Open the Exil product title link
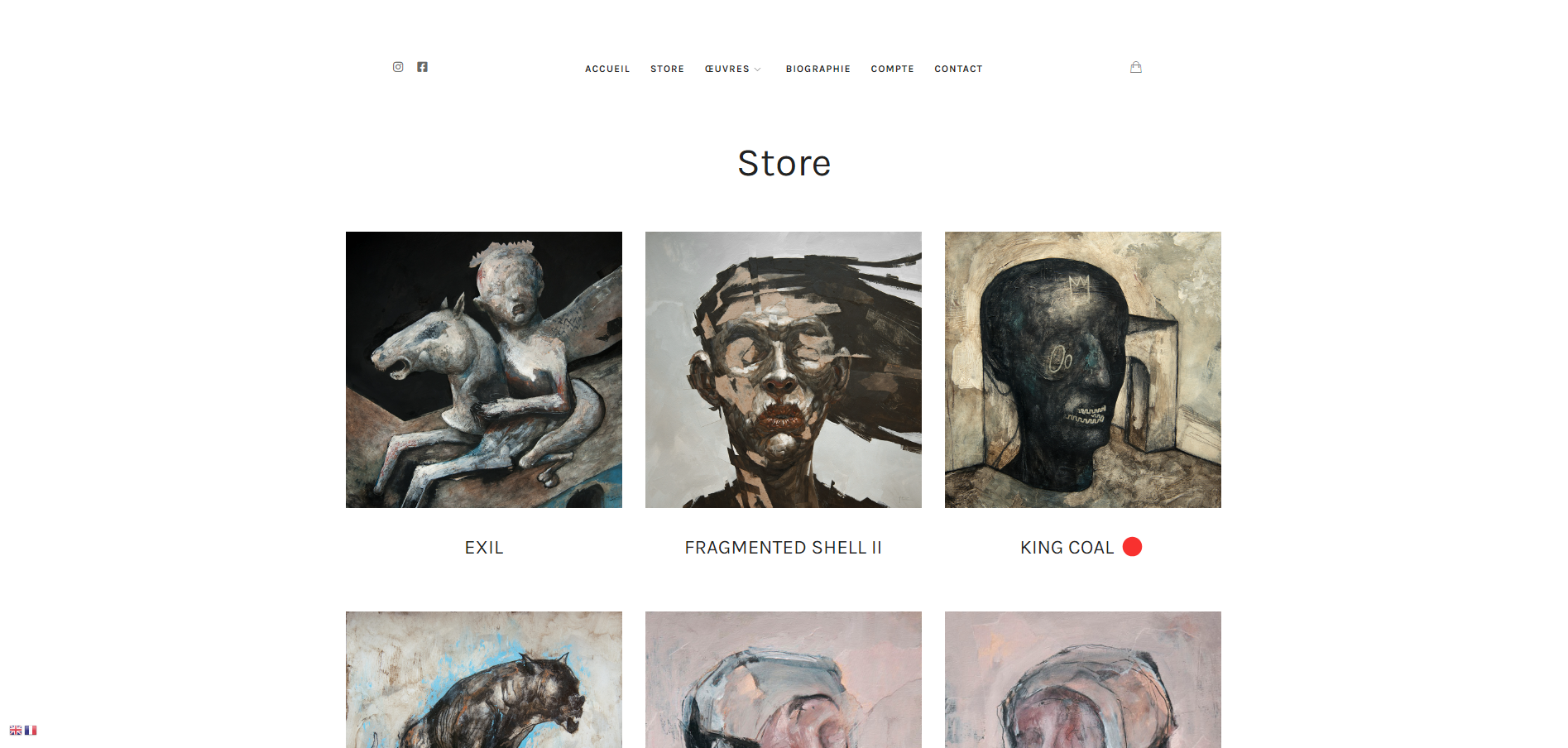The image size is (1568, 748). point(484,548)
